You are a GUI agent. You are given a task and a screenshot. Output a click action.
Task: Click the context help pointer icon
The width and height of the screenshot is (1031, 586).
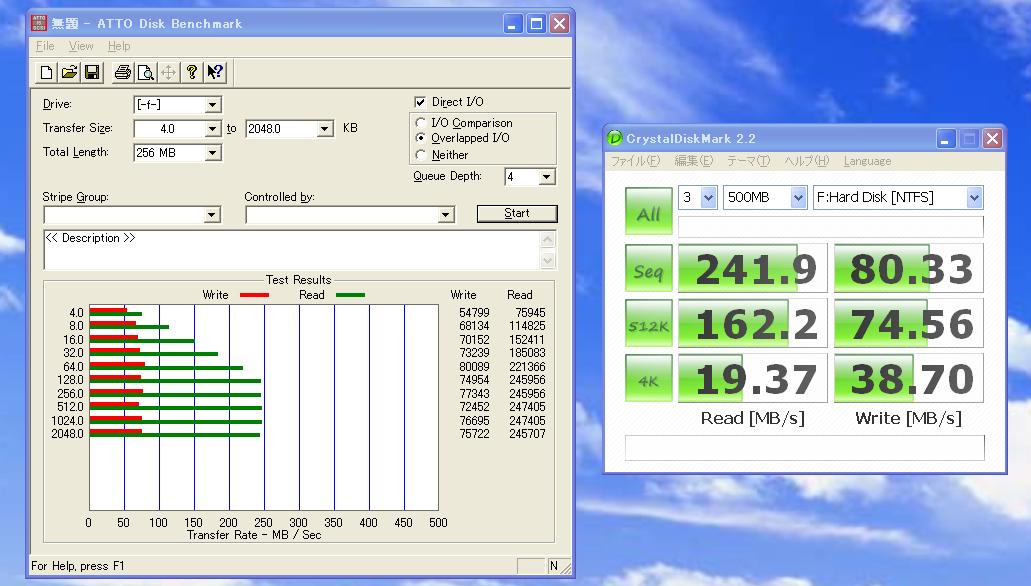[215, 72]
